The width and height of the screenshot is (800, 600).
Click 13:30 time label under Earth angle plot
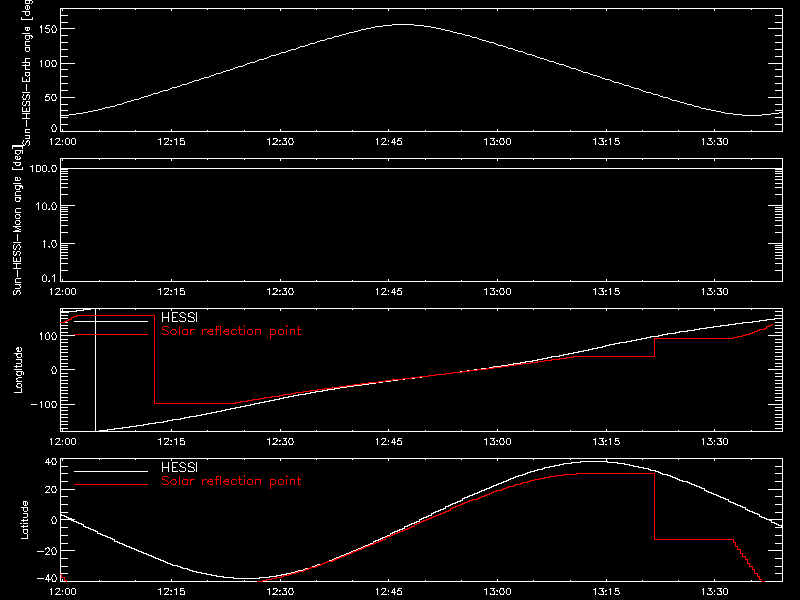pos(715,142)
